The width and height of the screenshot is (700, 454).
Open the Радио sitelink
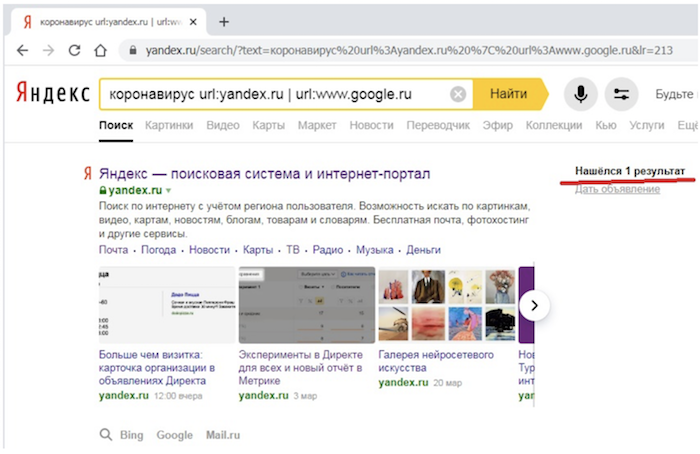[328, 250]
